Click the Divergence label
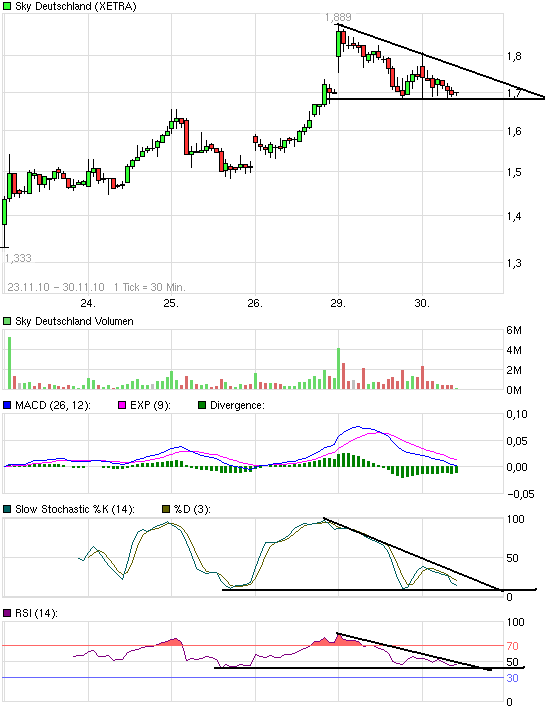Screen dimensions: 545x710 point(237,405)
